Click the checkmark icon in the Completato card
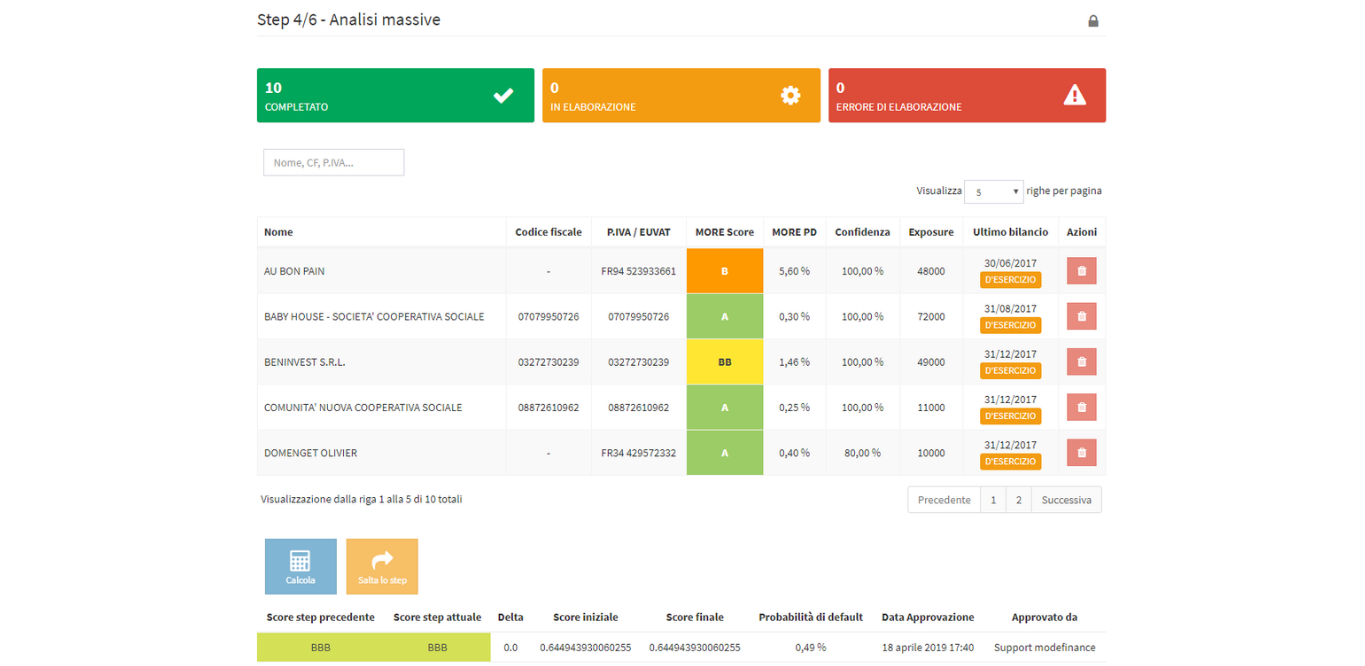Image resolution: width=1365 pixels, height=666 pixels. [503, 96]
